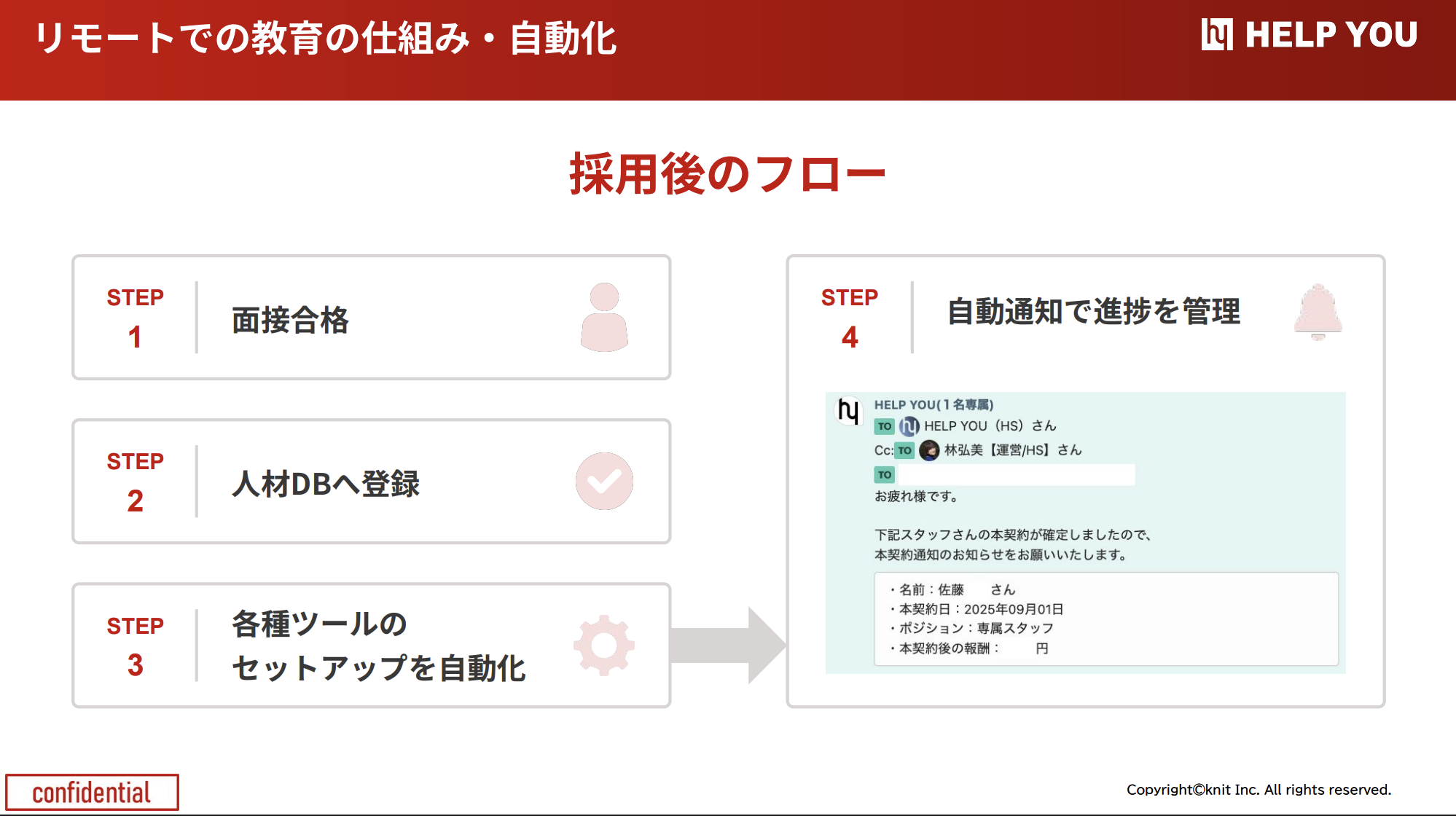Click the 採用後のフロー title
Screen dimensions: 1456x816
pyautogui.click(x=727, y=175)
